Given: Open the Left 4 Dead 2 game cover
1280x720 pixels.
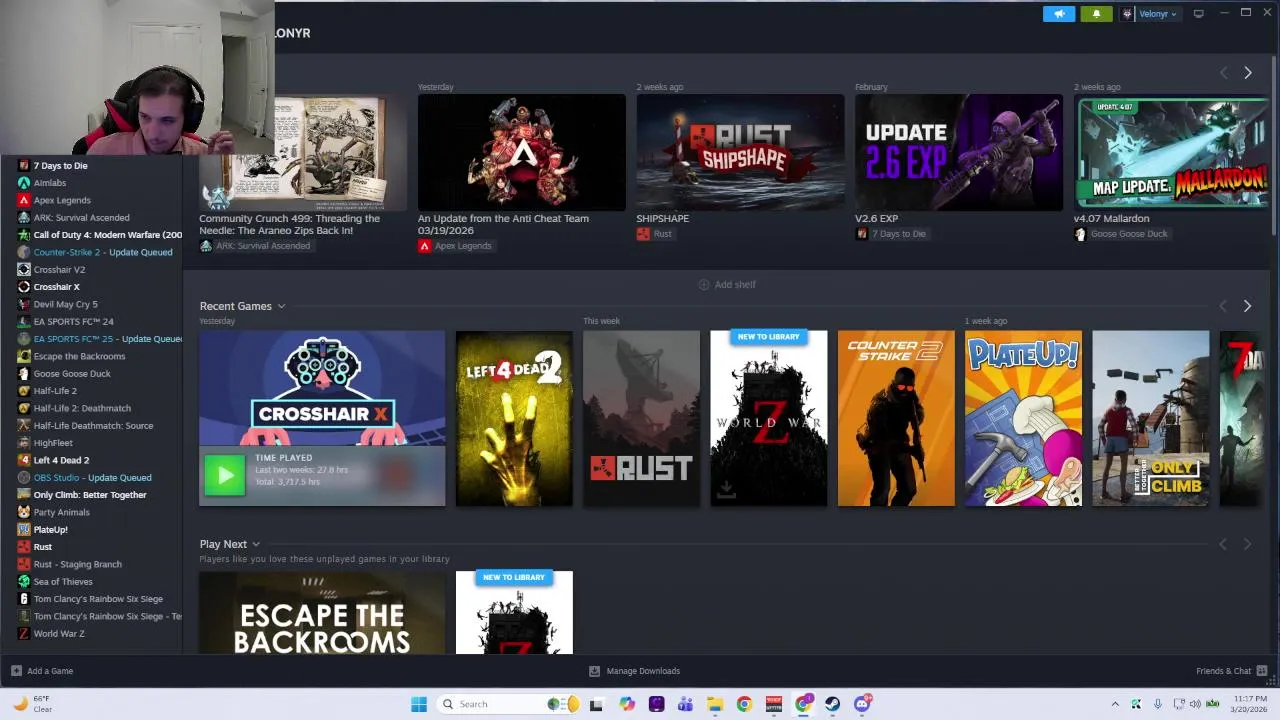Looking at the screenshot, I should (x=514, y=418).
